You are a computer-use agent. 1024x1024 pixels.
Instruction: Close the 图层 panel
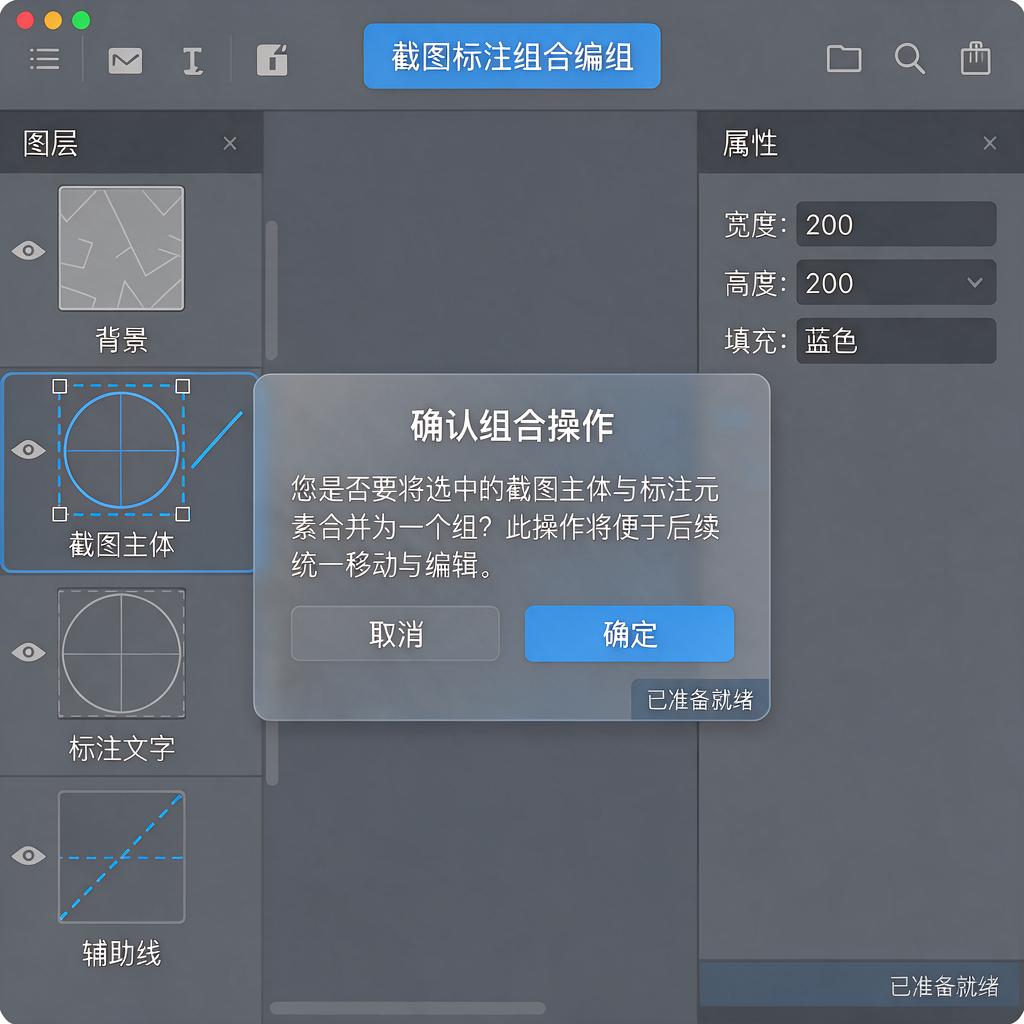click(230, 144)
